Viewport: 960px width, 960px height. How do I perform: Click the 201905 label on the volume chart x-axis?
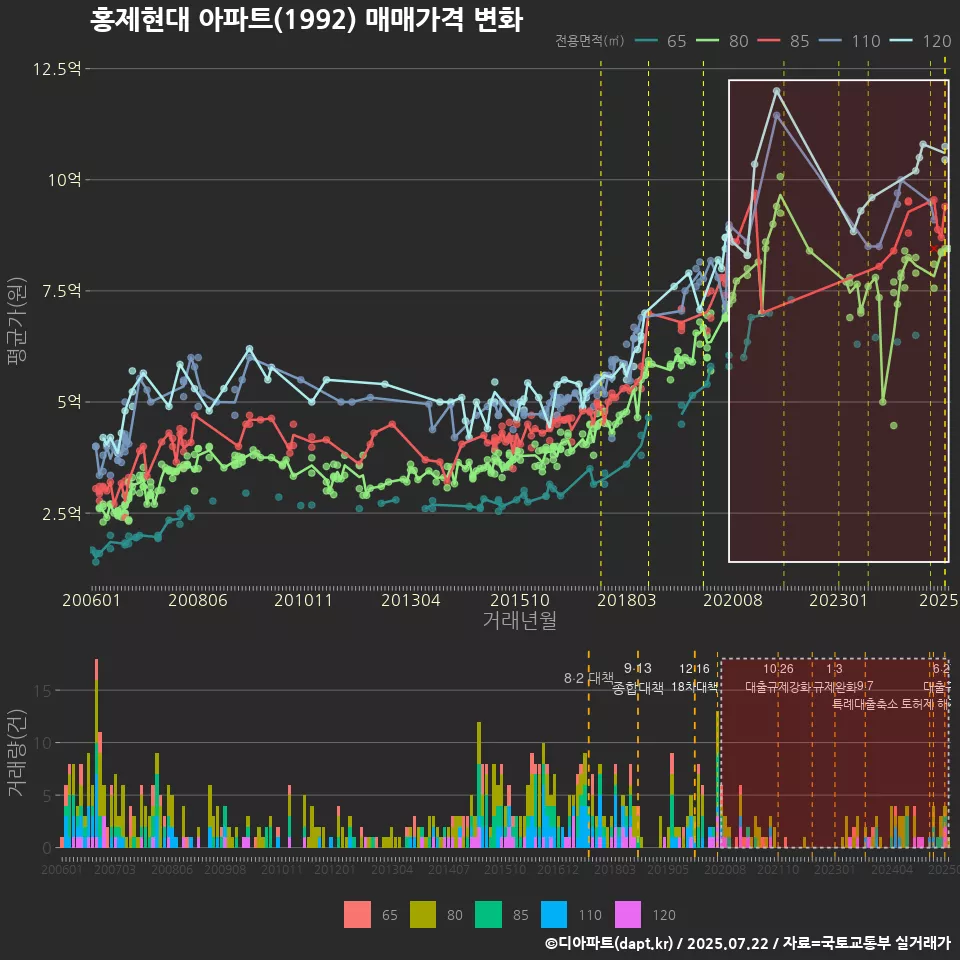(x=668, y=869)
